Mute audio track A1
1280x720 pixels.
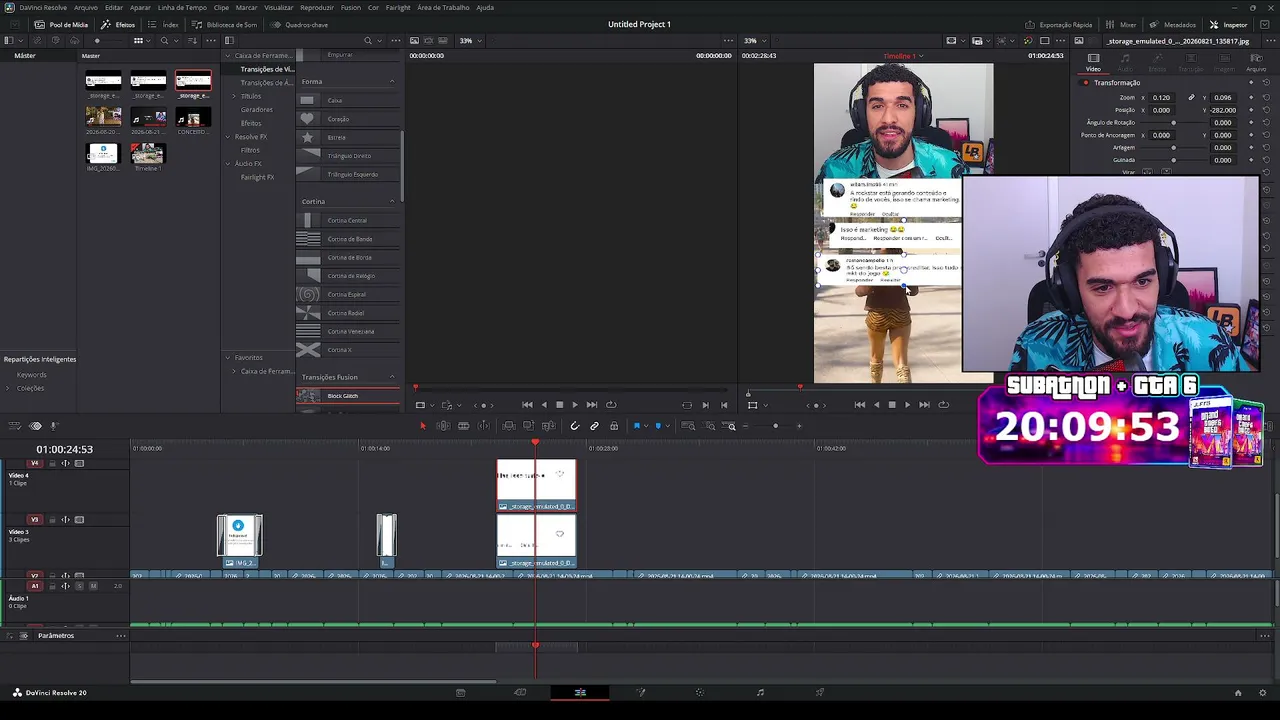(93, 586)
